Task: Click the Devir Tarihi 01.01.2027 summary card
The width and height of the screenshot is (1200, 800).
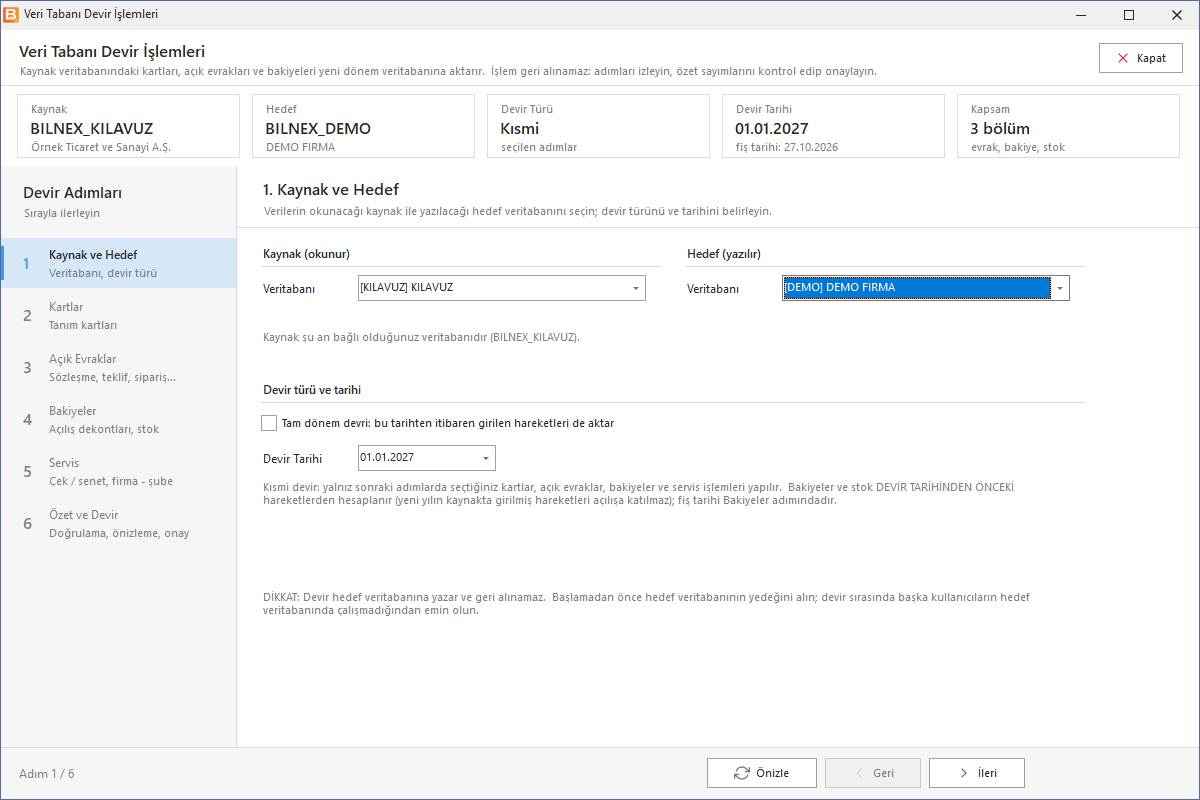Action: pos(833,126)
